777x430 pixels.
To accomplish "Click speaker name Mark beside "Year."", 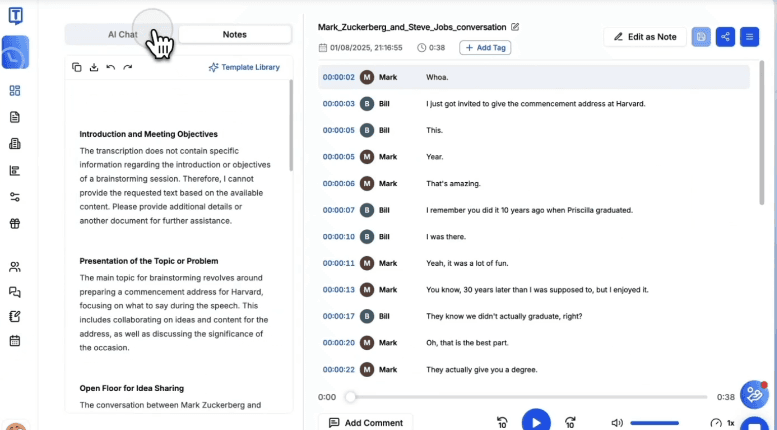I will tap(388, 157).
